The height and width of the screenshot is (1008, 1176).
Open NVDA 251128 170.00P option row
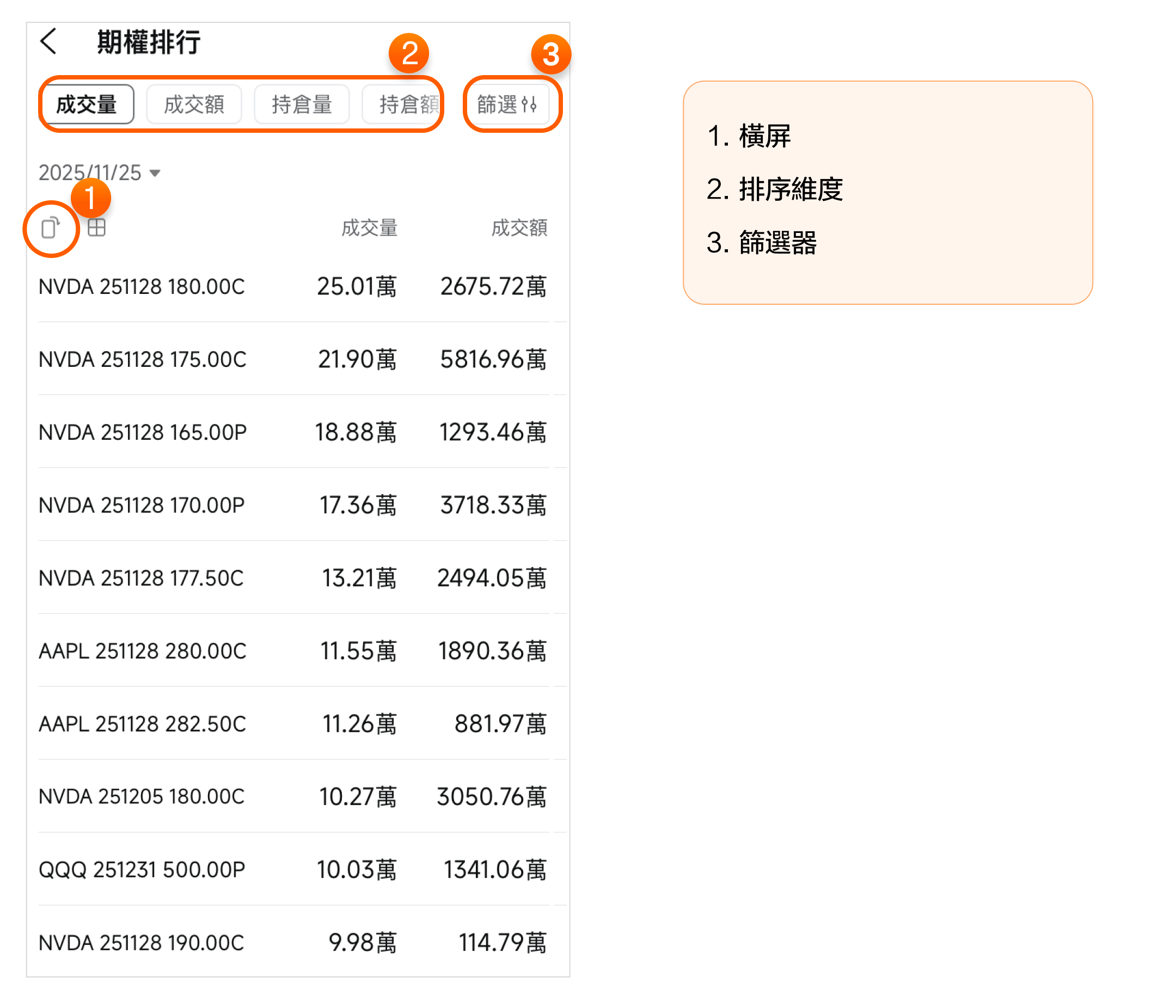click(x=142, y=506)
